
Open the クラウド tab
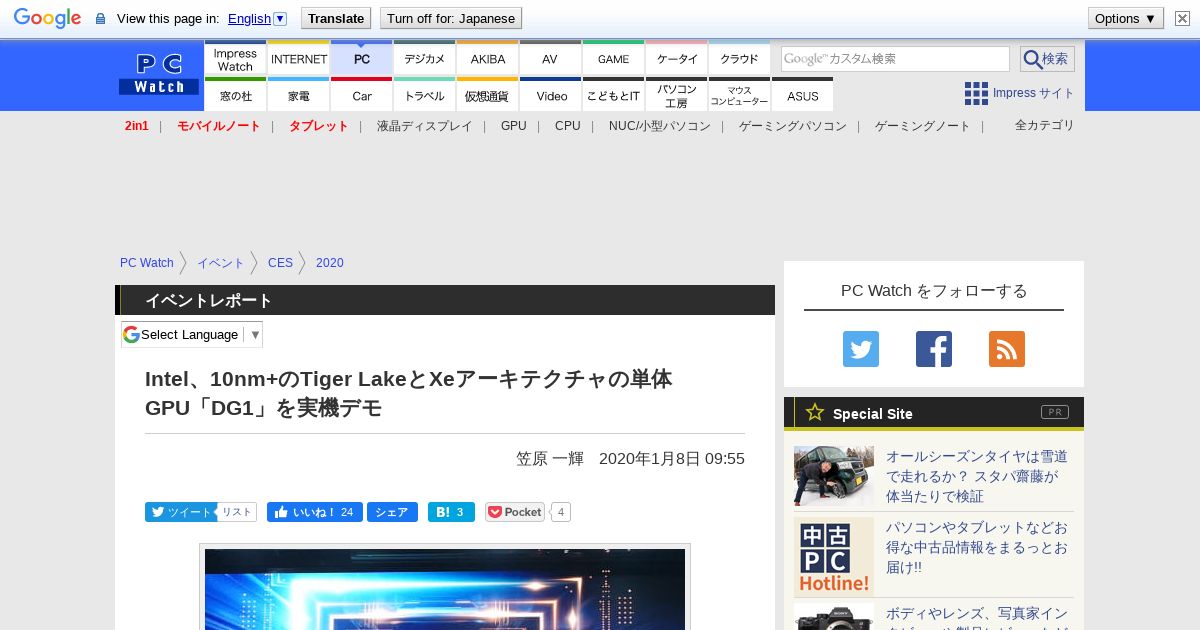(739, 59)
